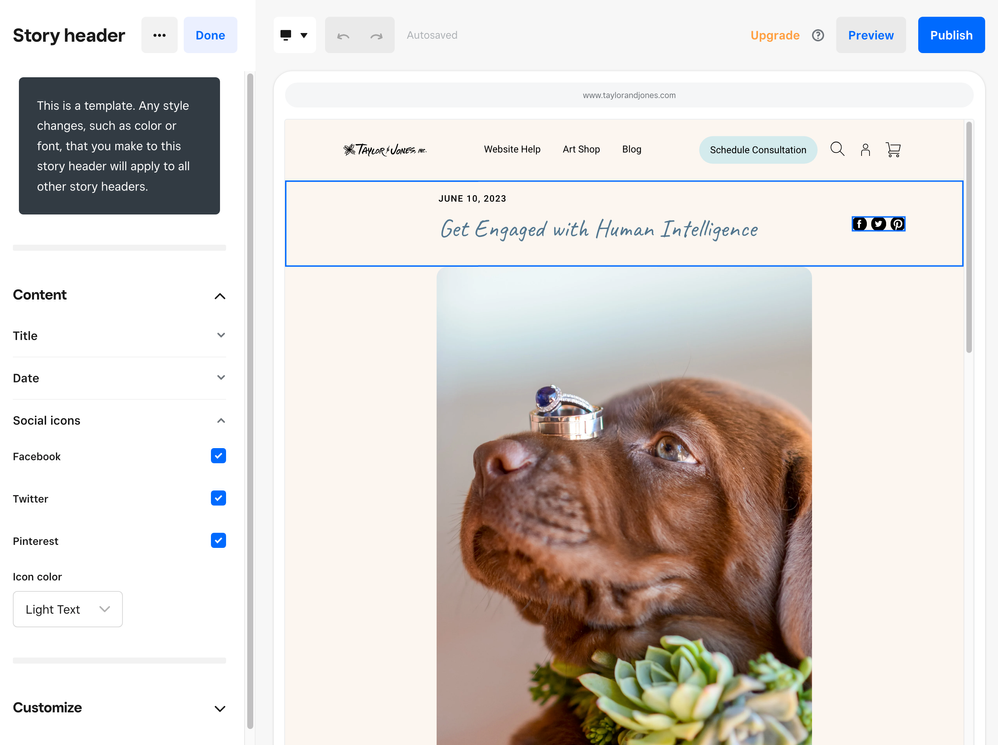Click the Pinterest icon in story header
The width and height of the screenshot is (998, 745).
(x=897, y=224)
